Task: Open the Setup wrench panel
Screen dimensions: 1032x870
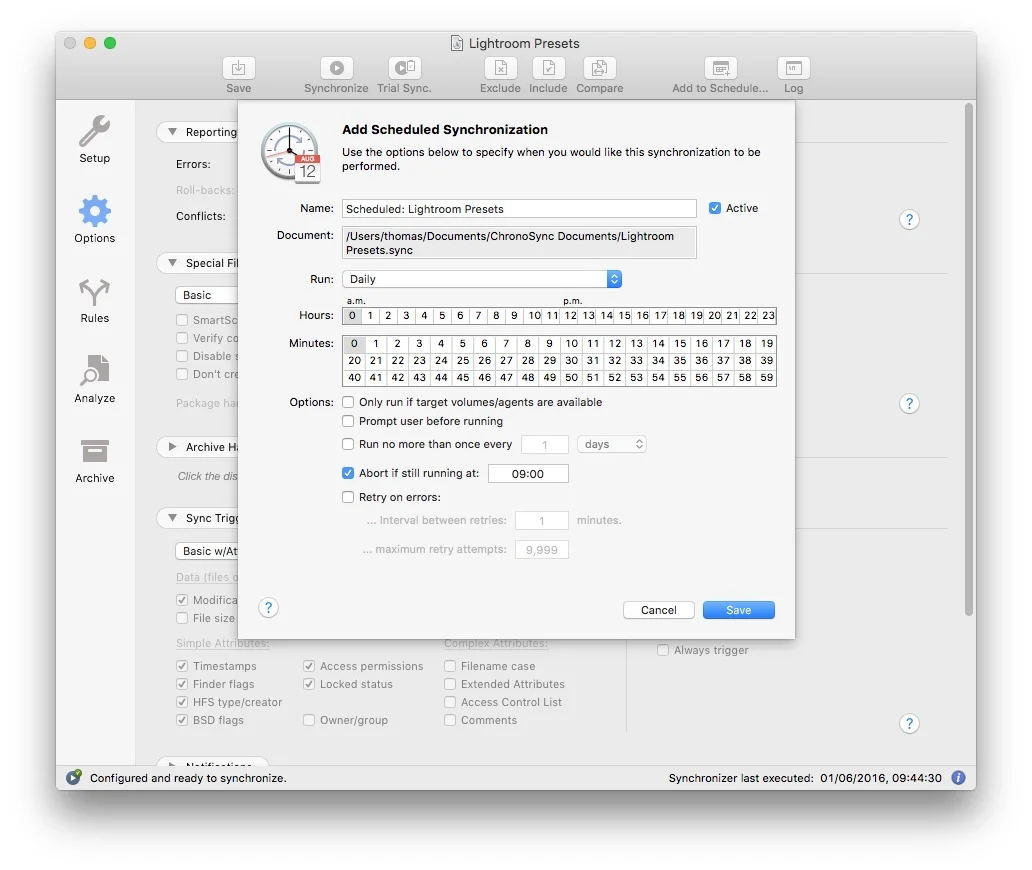Action: (x=95, y=140)
